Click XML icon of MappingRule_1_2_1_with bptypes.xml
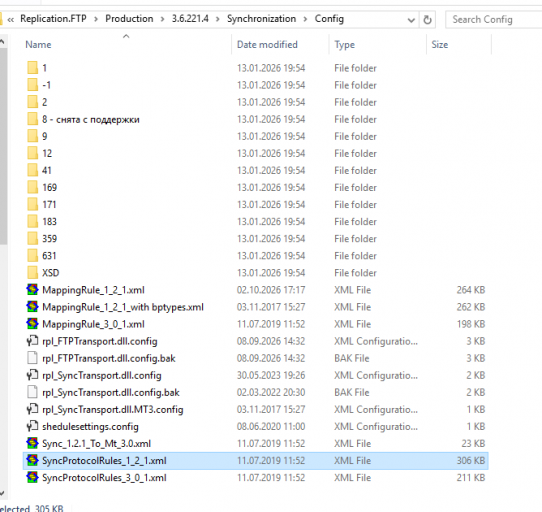 [32, 306]
